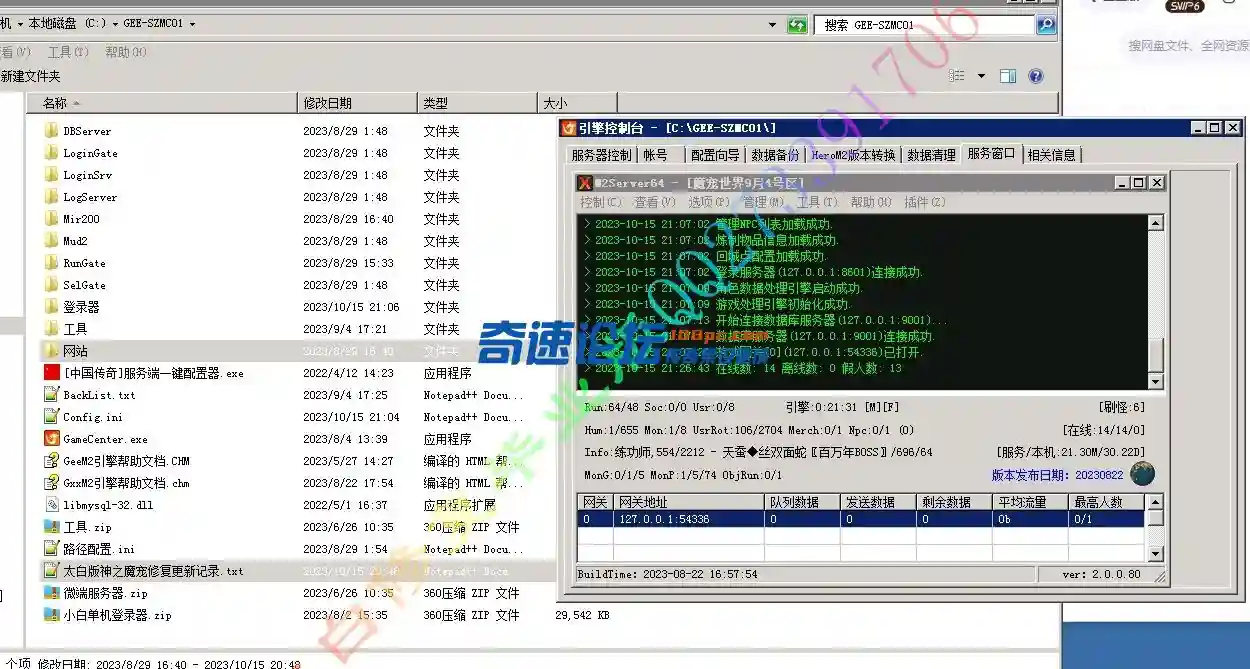Open the HeroM2版本转换 tab
The image size is (1250, 669).
(x=853, y=155)
